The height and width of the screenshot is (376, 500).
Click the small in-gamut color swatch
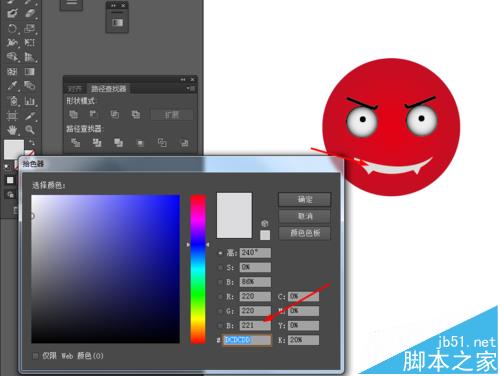click(265, 235)
